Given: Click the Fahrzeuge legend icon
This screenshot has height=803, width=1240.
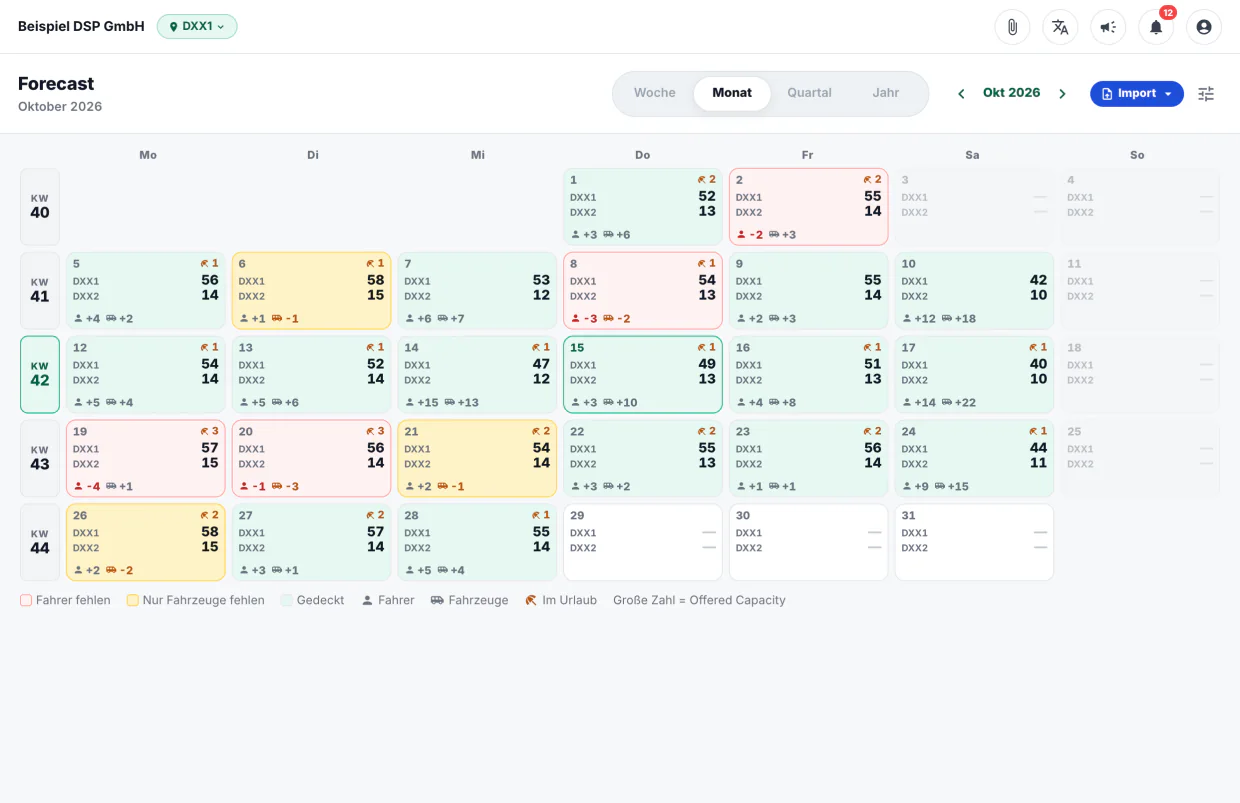Looking at the screenshot, I should coord(437,601).
